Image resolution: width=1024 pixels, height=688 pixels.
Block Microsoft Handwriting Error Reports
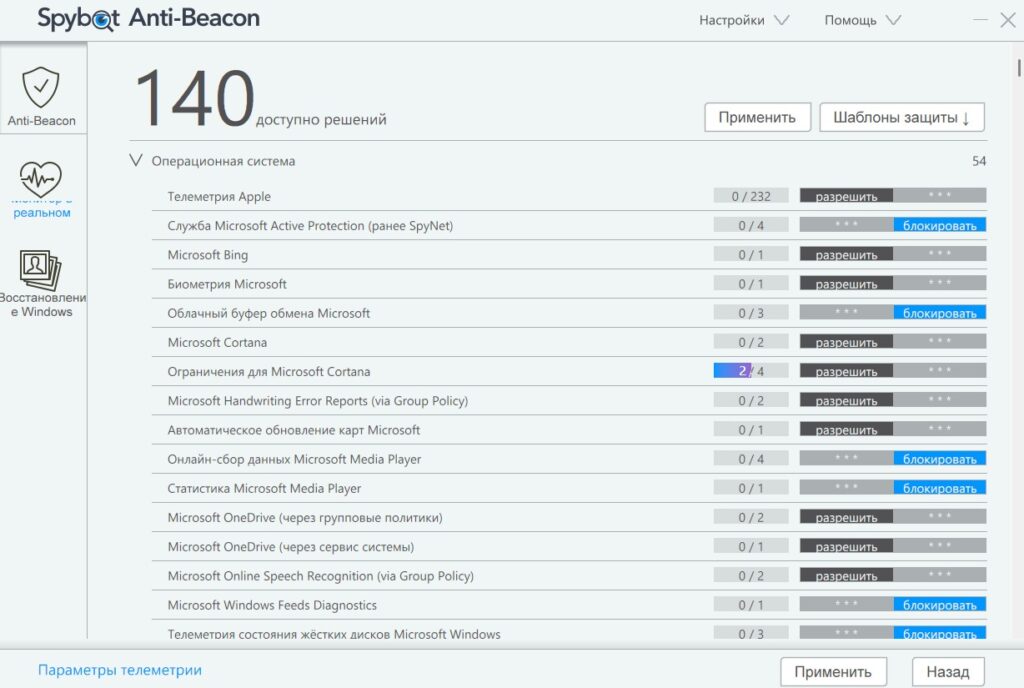click(x=940, y=400)
